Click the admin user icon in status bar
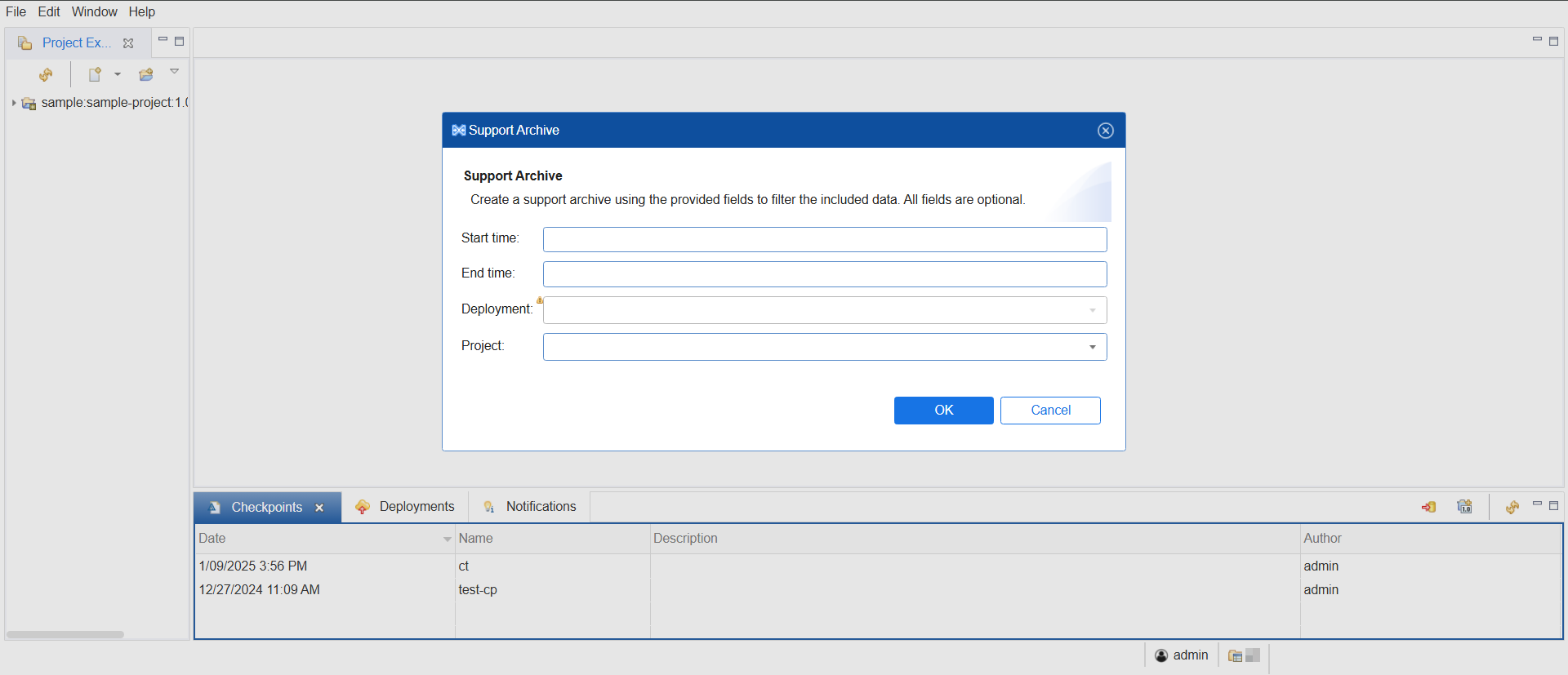The height and width of the screenshot is (675, 1568). 1161,655
